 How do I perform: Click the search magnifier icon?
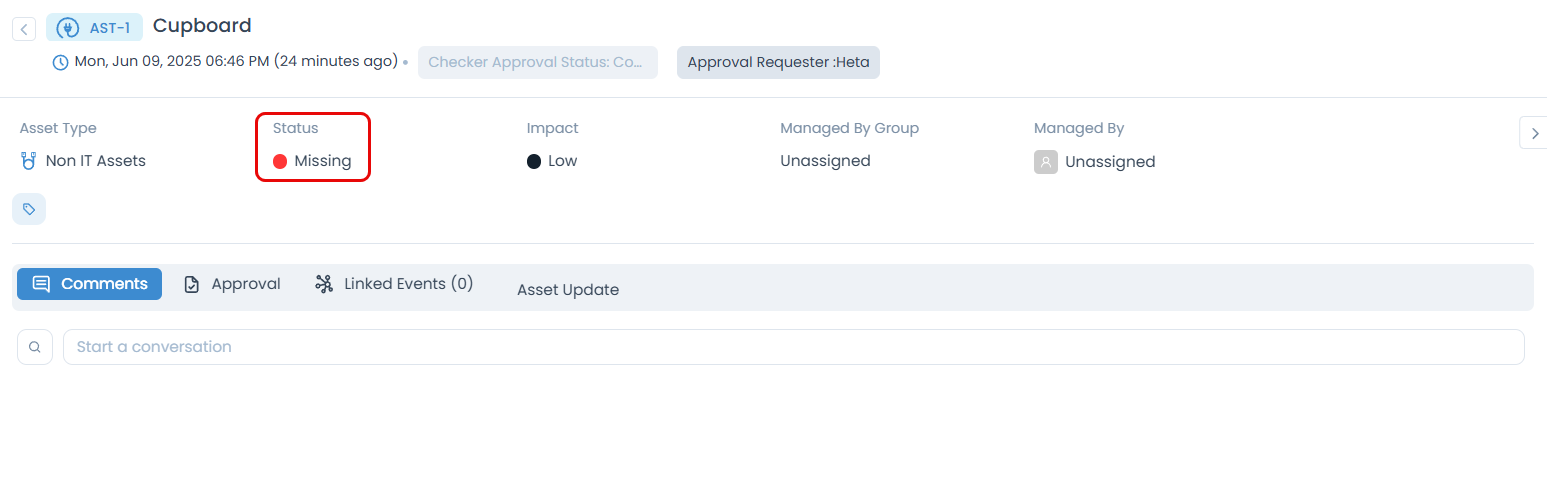(x=35, y=347)
